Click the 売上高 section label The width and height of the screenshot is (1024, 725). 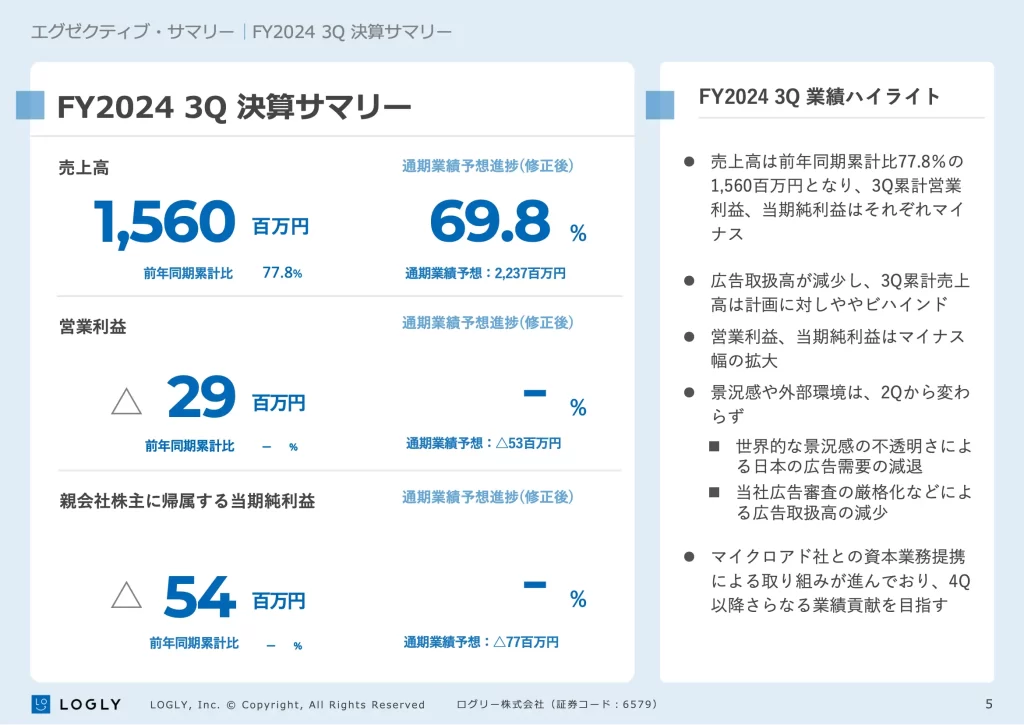pyautogui.click(x=84, y=168)
